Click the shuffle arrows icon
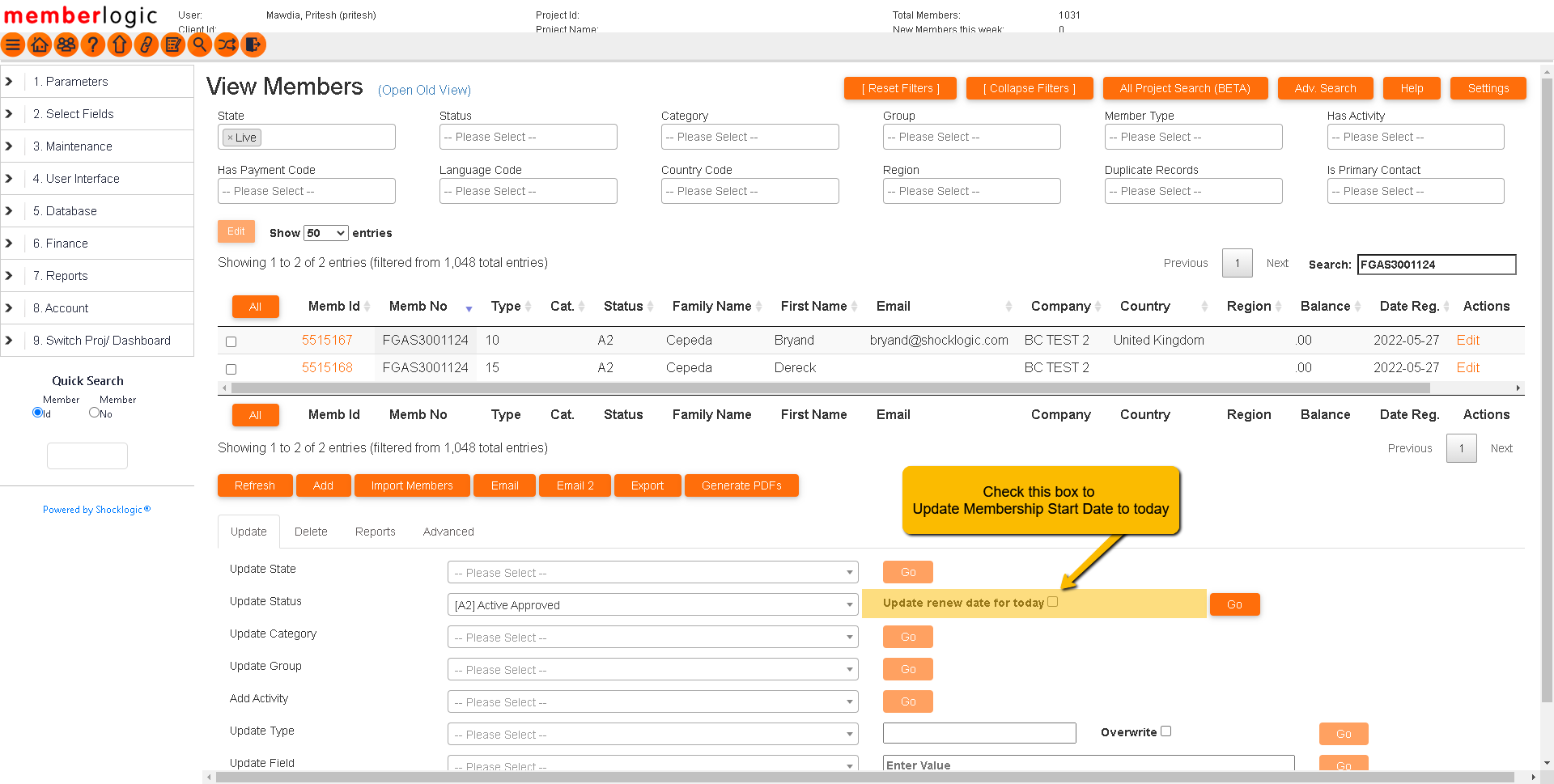Viewport: 1554px width, 784px height. coord(227,45)
